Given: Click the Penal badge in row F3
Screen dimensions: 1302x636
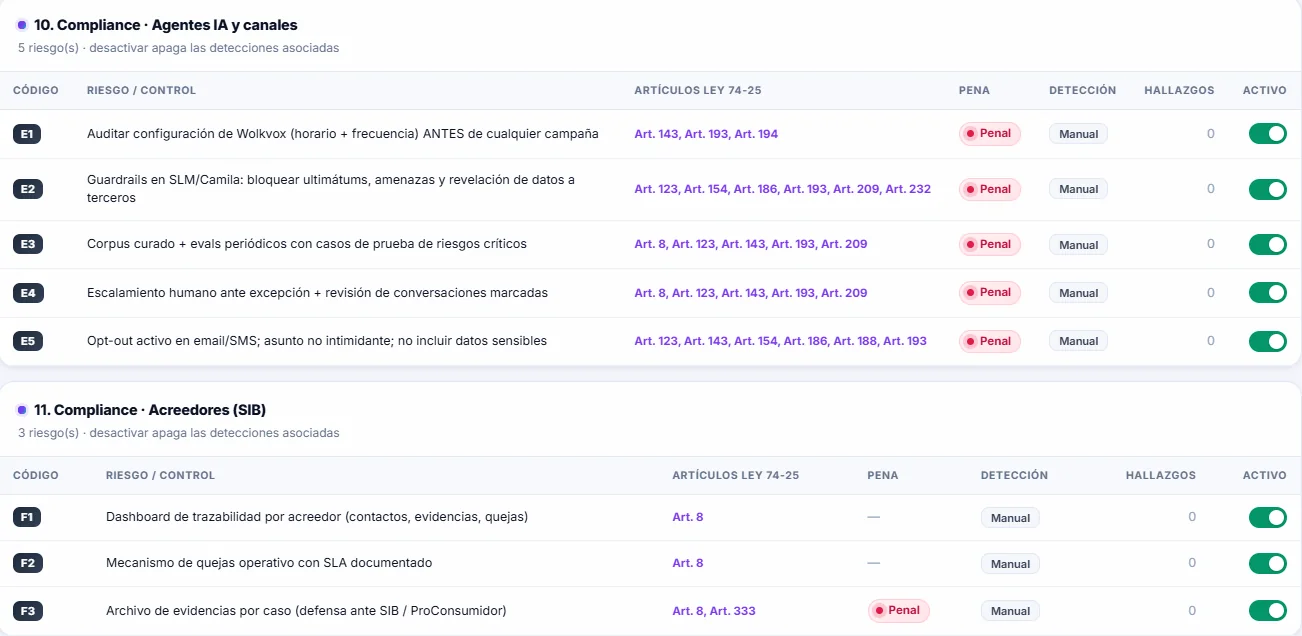Looking at the screenshot, I should tap(898, 610).
